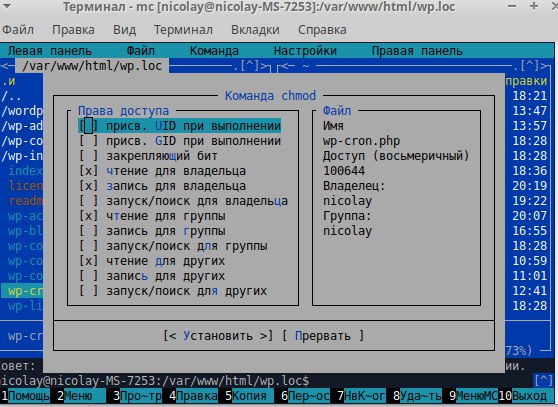Uncheck 'чтение для владельца'
558x407 pixels.
click(x=88, y=171)
